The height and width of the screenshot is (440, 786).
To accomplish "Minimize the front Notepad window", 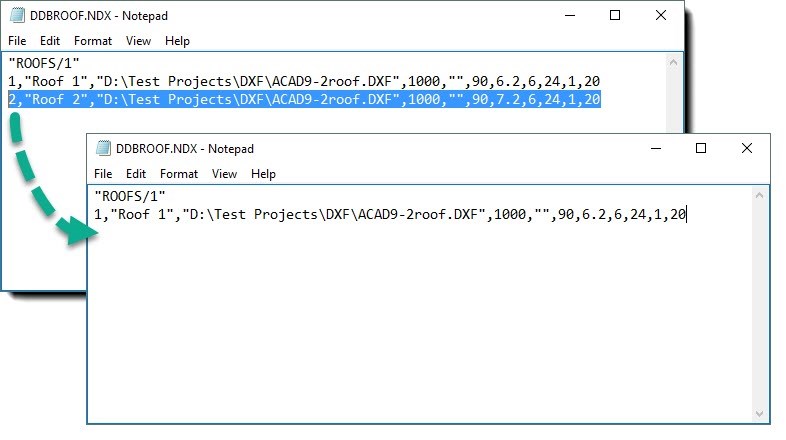I will click(656, 148).
